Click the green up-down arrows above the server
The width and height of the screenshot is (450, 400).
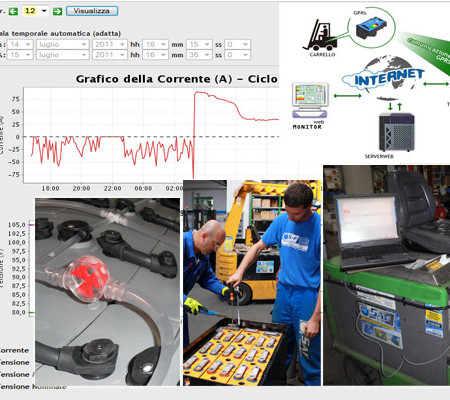pos(395,107)
